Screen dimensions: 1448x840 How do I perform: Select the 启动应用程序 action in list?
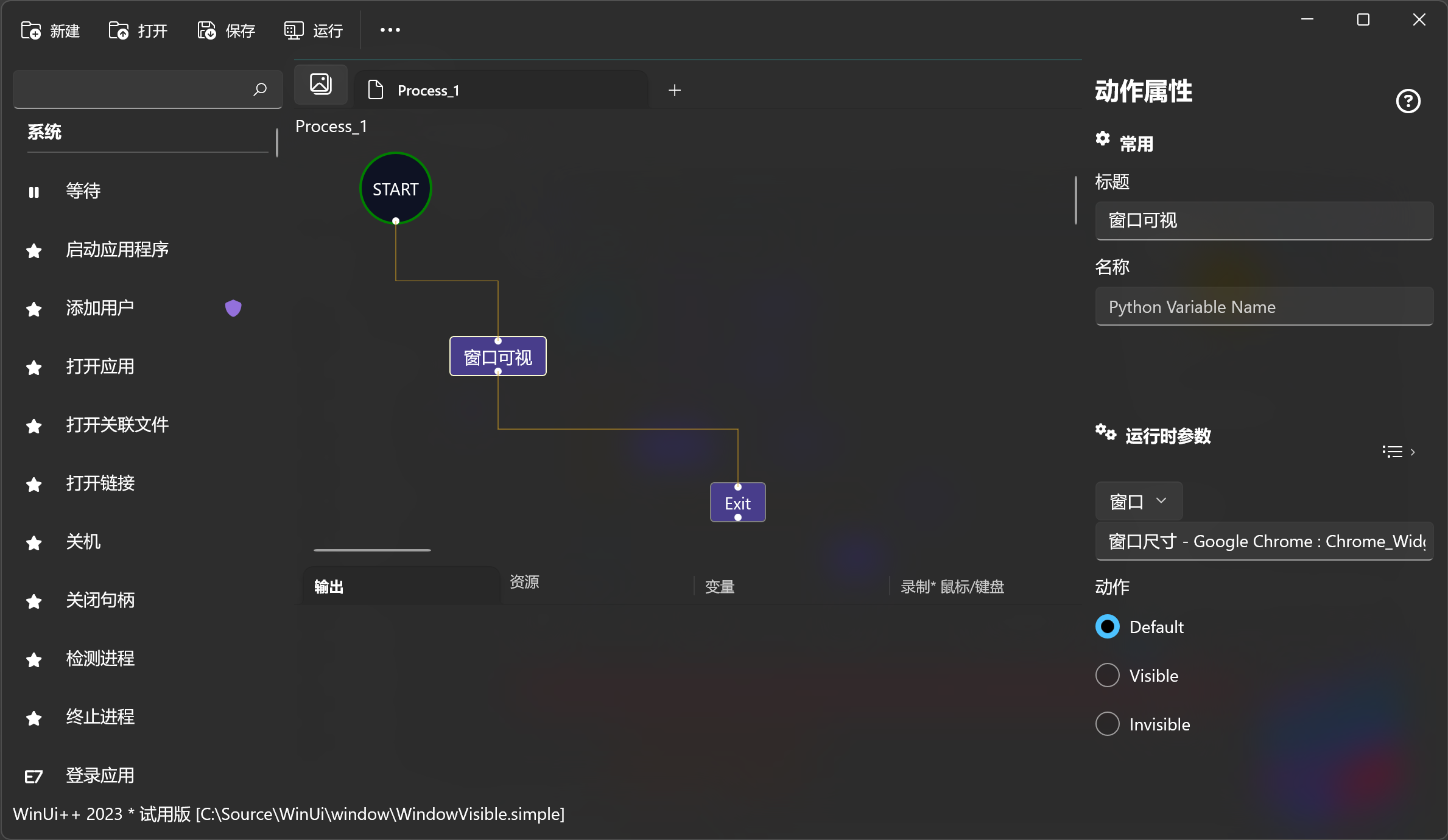[x=118, y=250]
